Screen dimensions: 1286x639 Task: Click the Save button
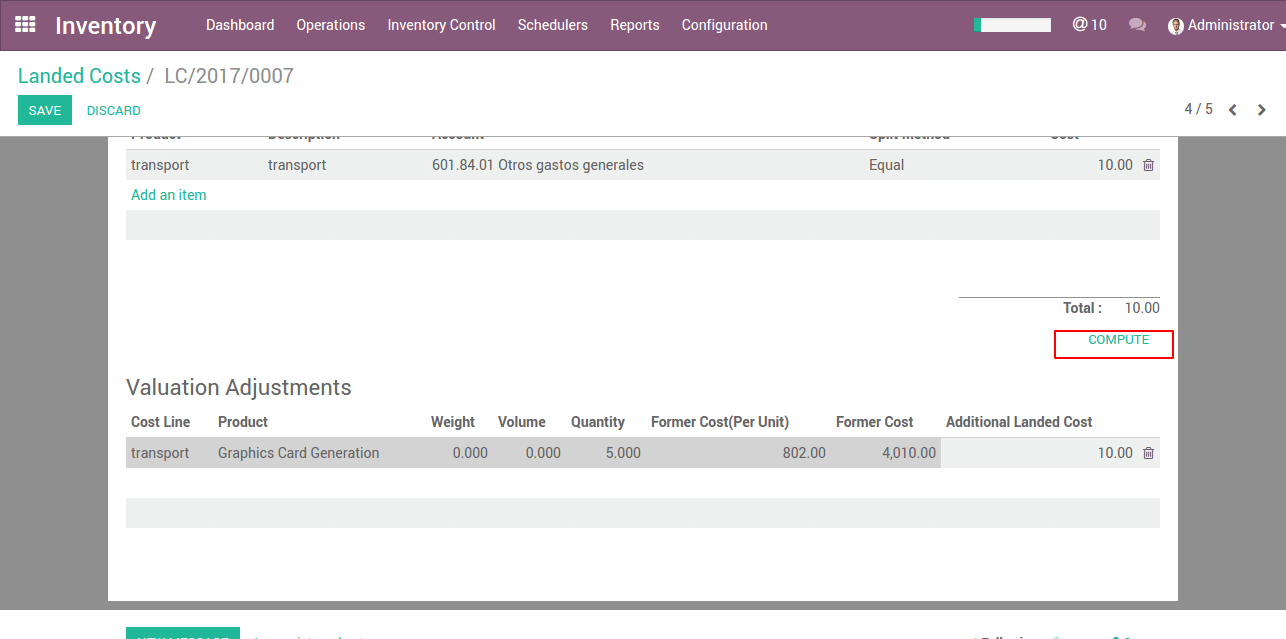(45, 110)
